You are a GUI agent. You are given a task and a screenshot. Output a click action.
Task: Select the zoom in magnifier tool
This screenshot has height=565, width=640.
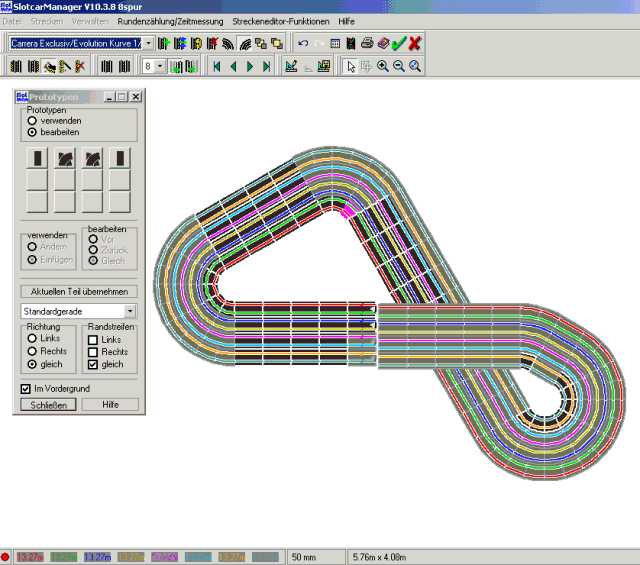coord(383,67)
